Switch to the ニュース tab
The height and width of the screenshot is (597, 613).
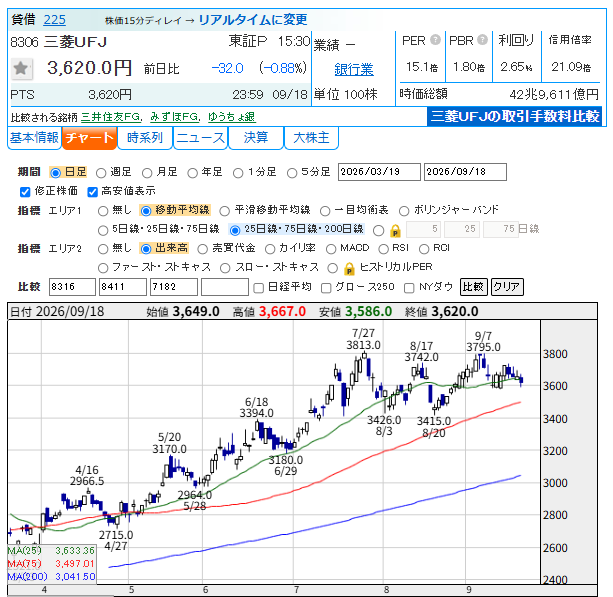(x=200, y=138)
